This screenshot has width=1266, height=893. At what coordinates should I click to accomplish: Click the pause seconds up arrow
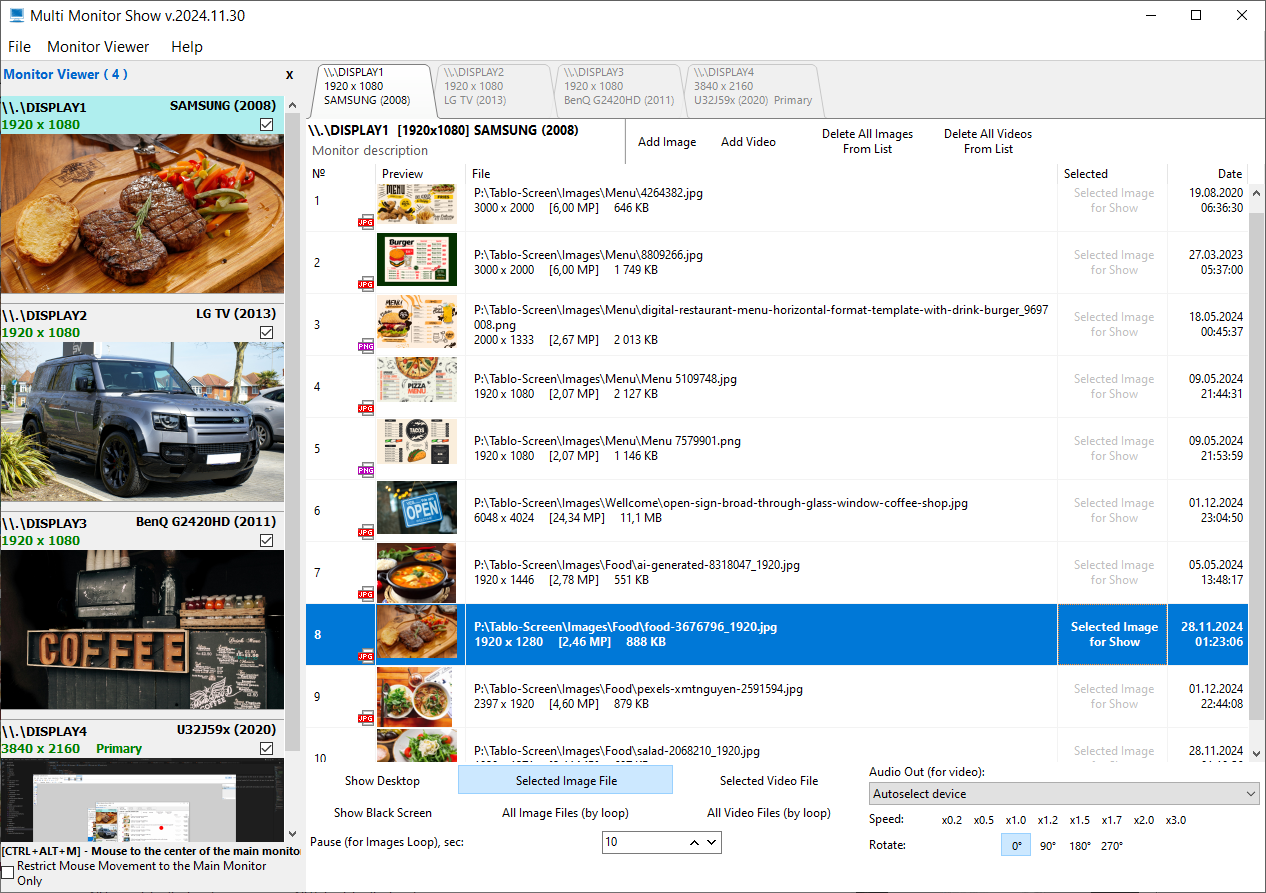point(693,843)
